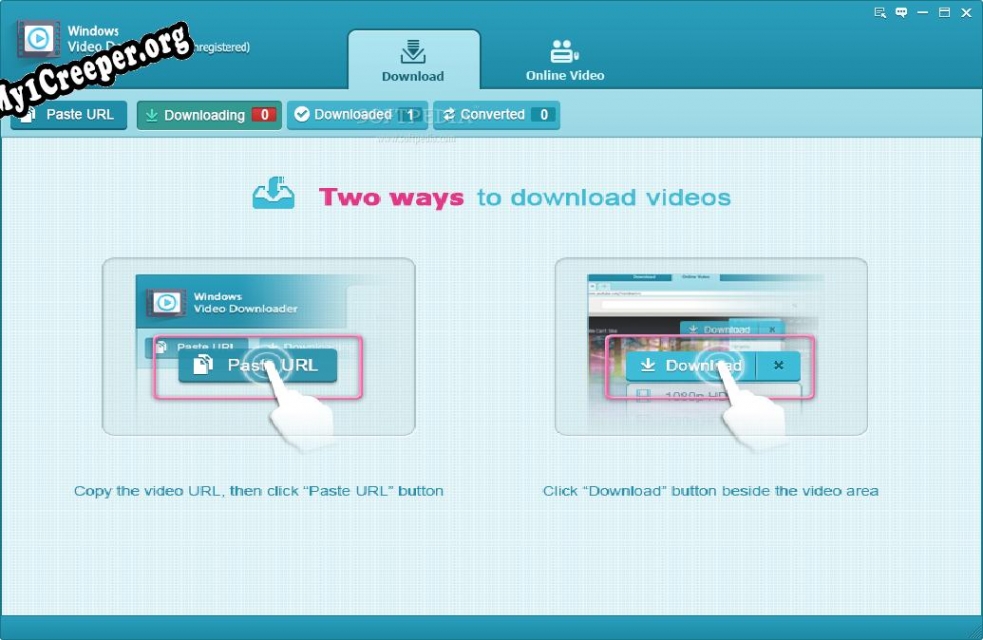View the Downloaded items list
Image resolution: width=983 pixels, height=640 pixels.
click(352, 115)
